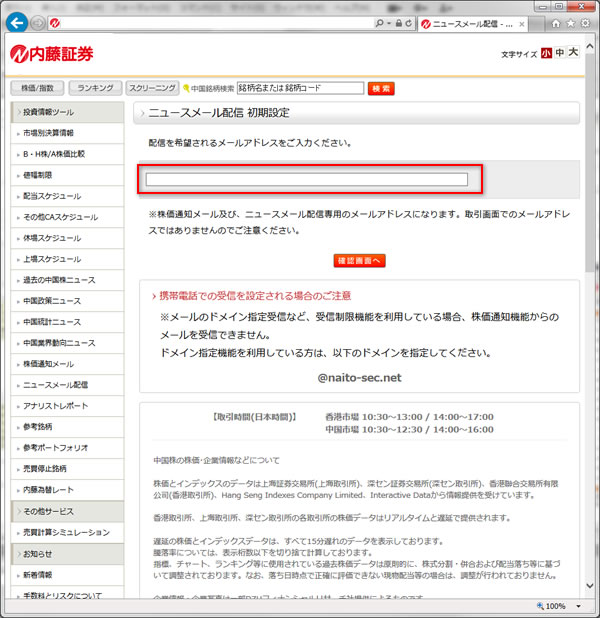The width and height of the screenshot is (600, 618).
Task: Open 中国政策ニュース sidebar link
Action: click(x=67, y=301)
